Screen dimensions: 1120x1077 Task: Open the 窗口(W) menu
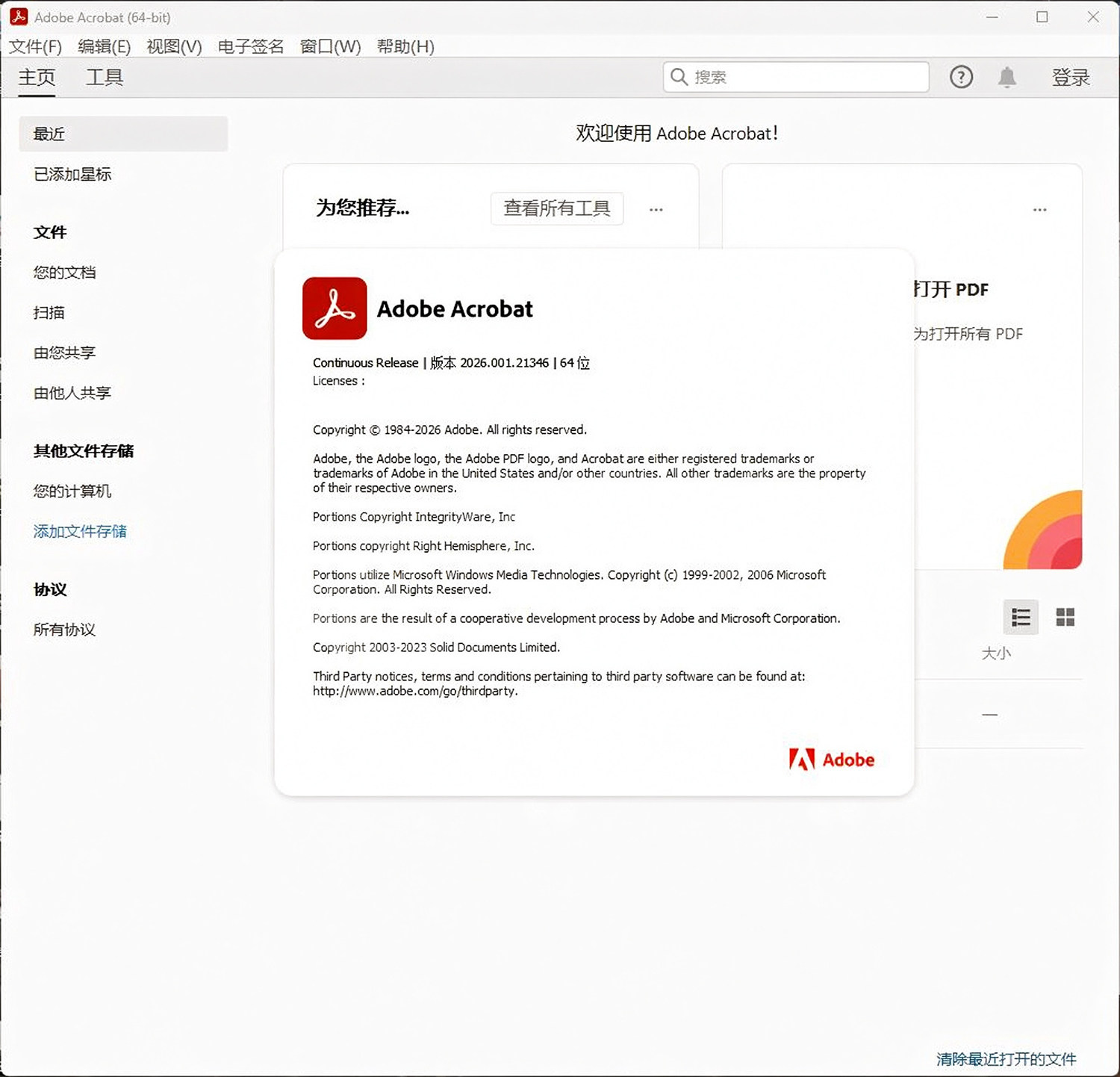[x=330, y=46]
